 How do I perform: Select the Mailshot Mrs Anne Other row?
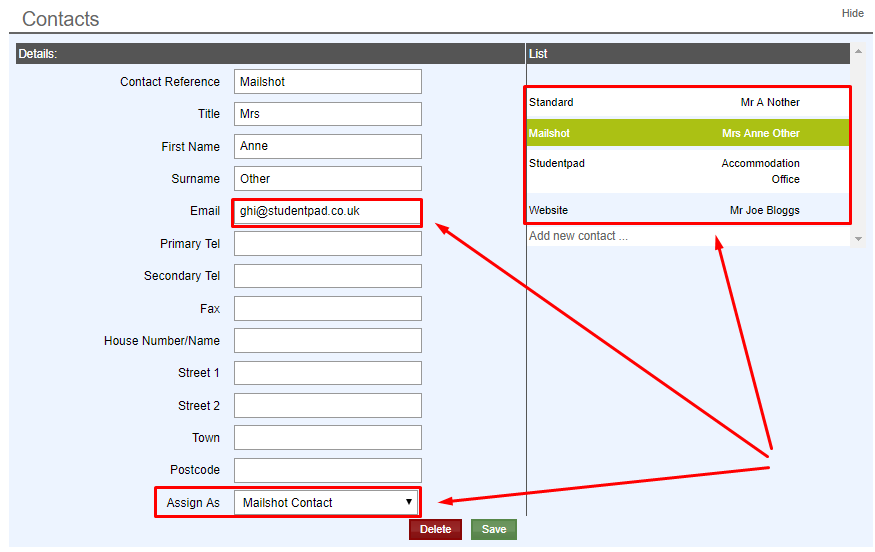tap(688, 133)
